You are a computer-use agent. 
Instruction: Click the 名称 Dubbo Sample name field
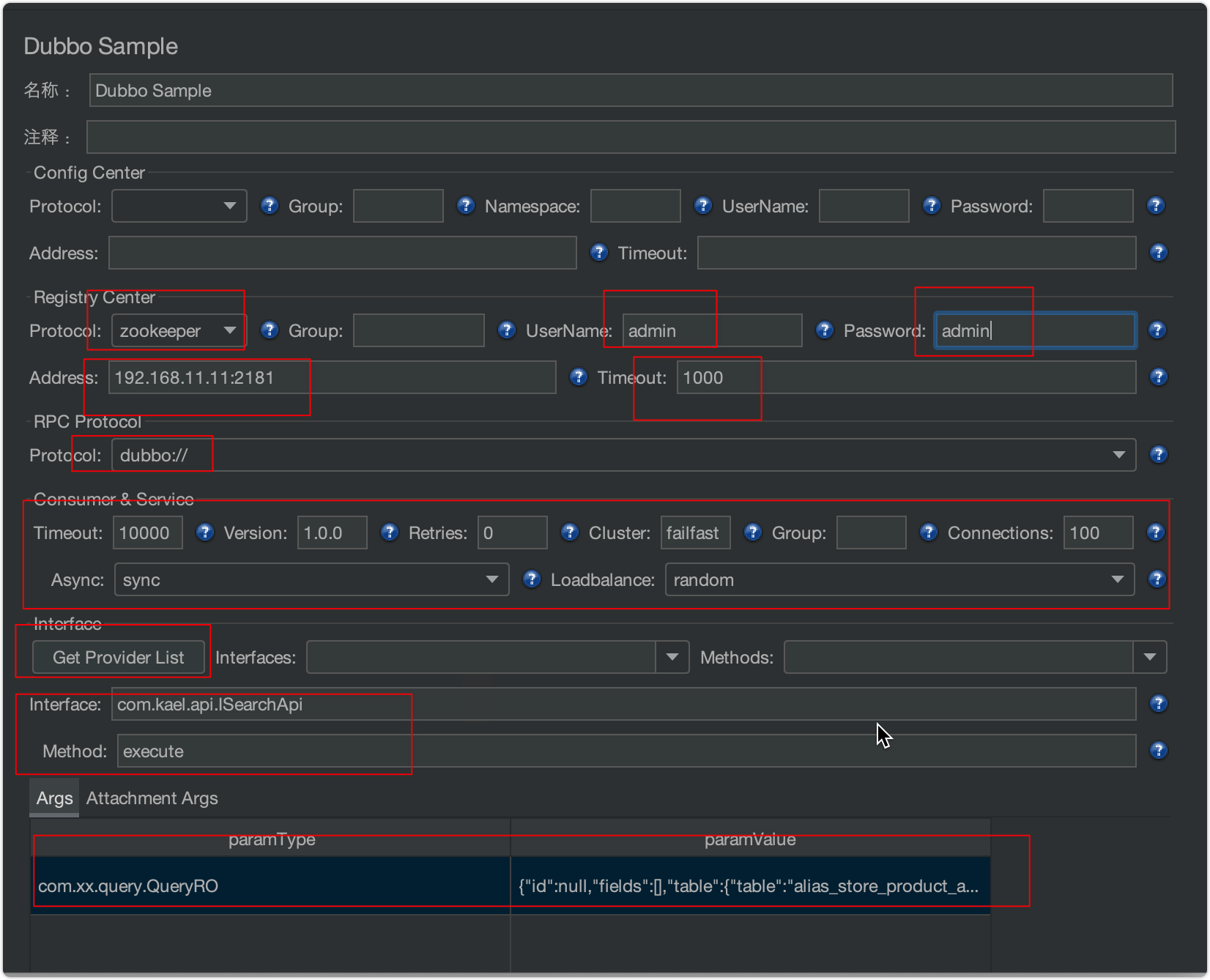pos(631,90)
